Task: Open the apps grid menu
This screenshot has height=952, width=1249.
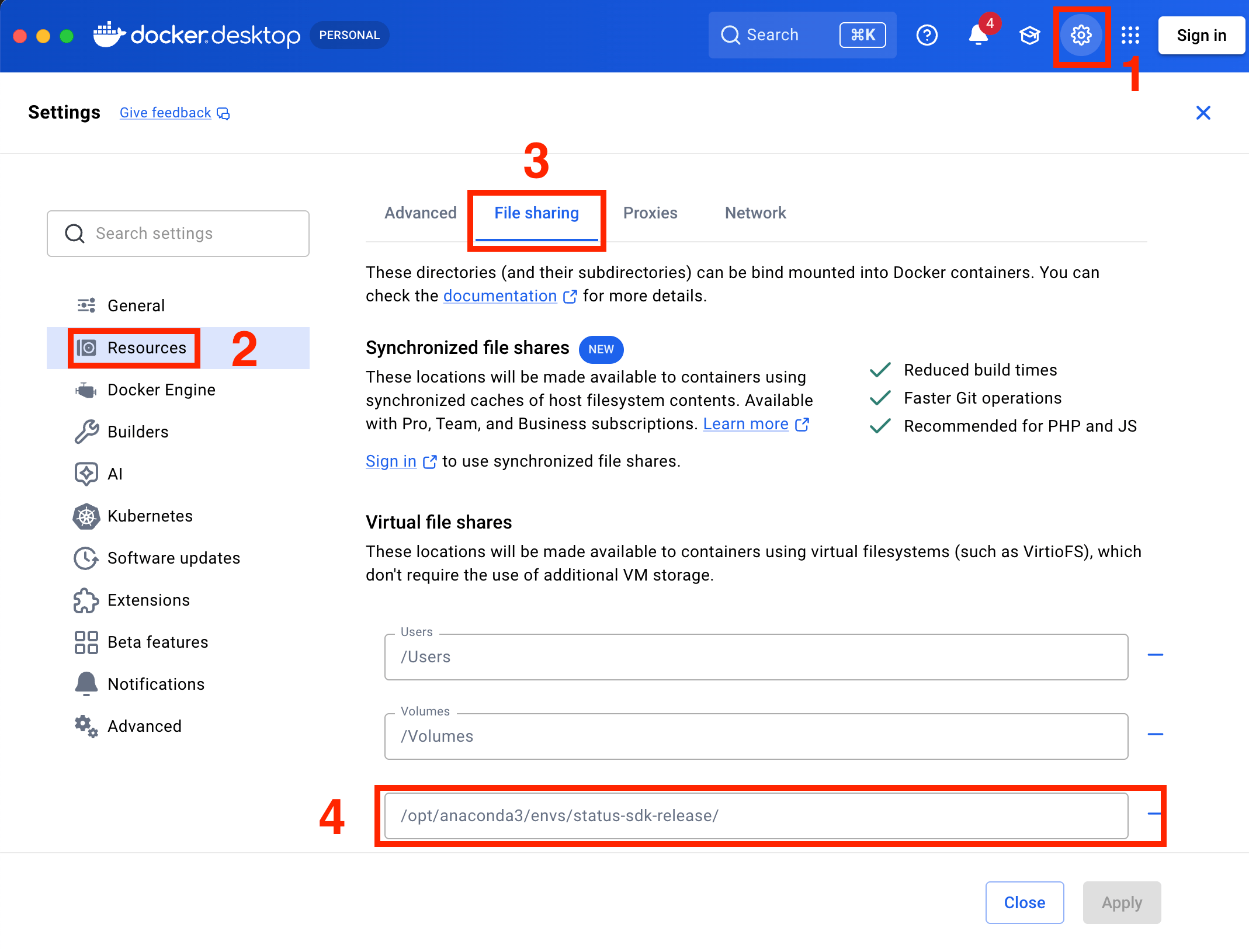Action: tap(1130, 36)
